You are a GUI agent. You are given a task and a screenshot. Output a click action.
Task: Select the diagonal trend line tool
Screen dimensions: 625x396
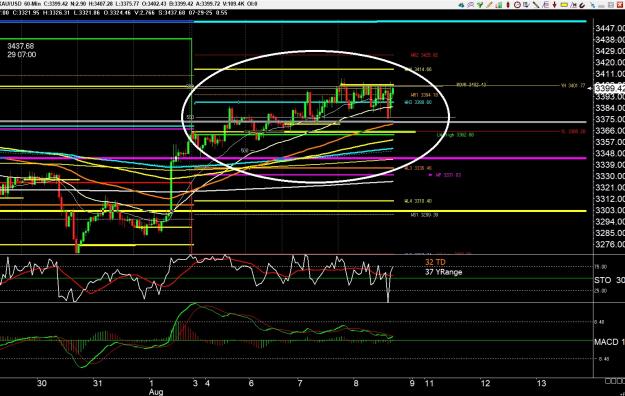(x=536, y=5)
